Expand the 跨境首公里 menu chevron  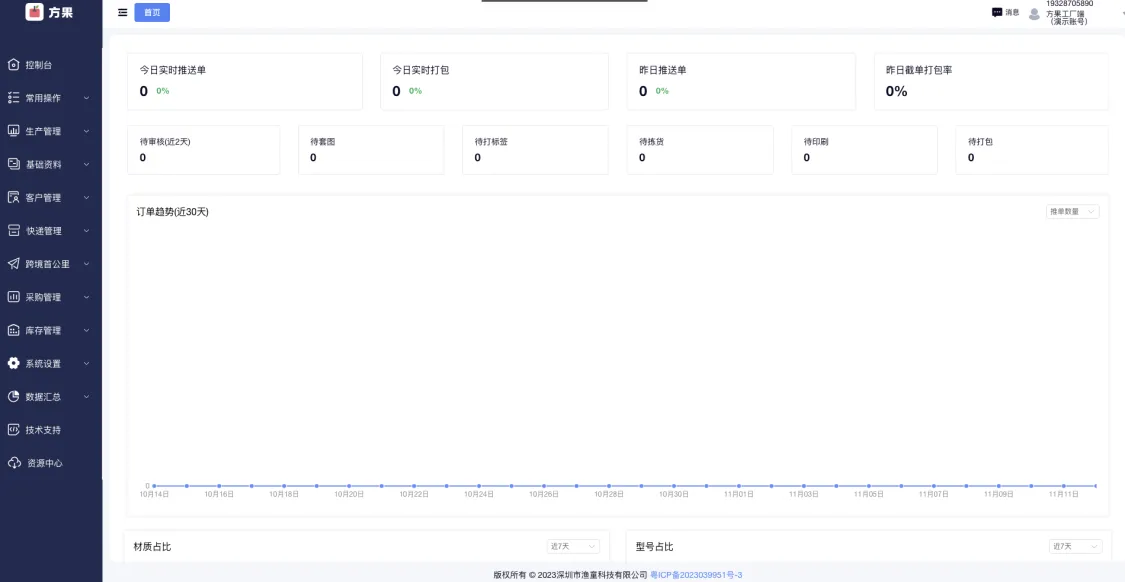pyautogui.click(x=86, y=263)
